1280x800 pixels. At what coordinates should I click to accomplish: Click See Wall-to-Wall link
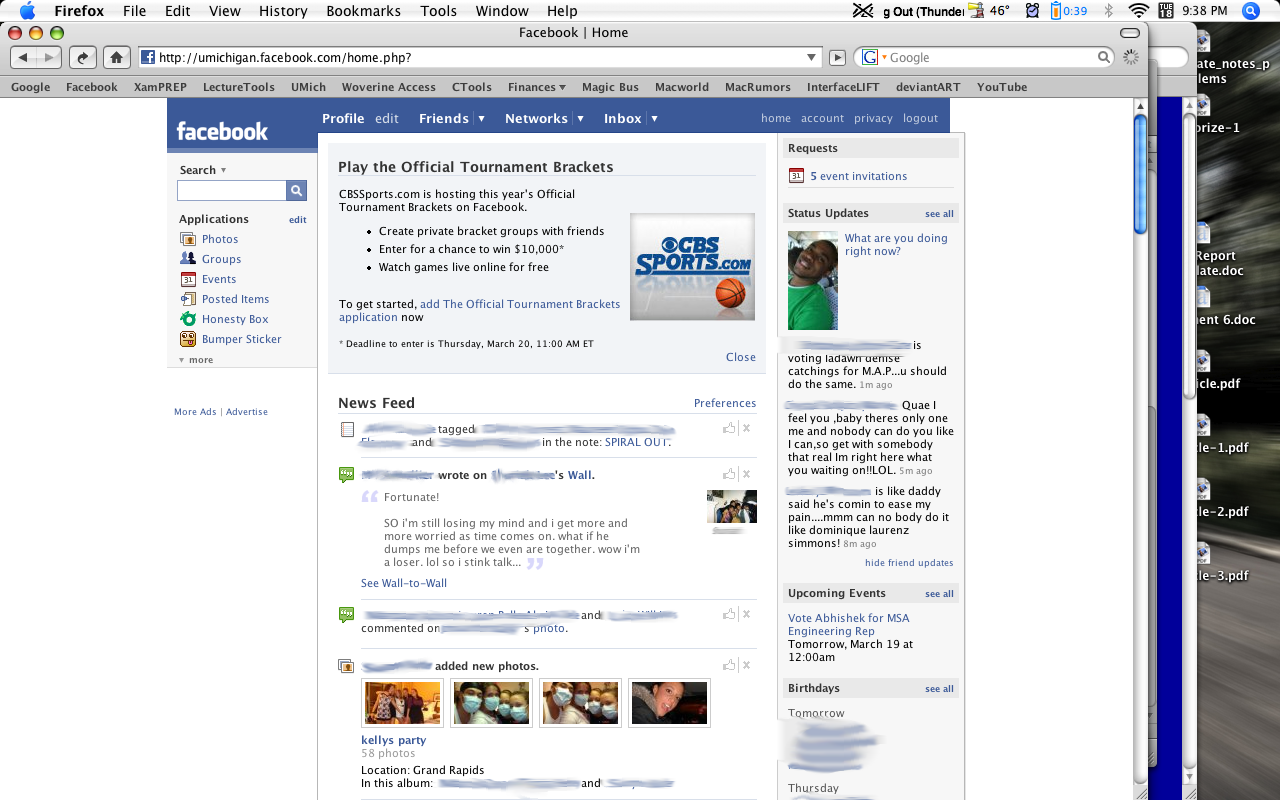click(404, 583)
